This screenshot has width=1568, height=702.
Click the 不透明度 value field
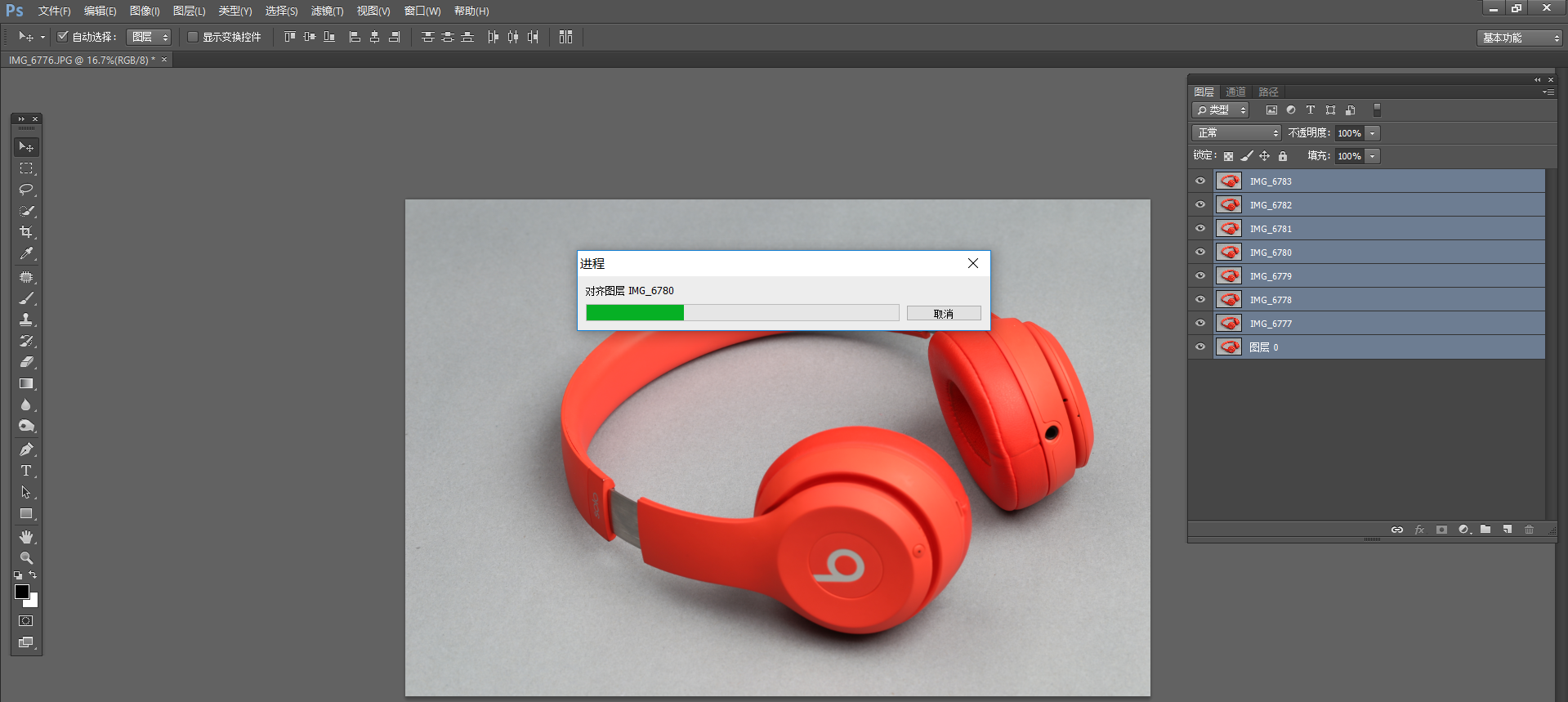click(x=1350, y=133)
